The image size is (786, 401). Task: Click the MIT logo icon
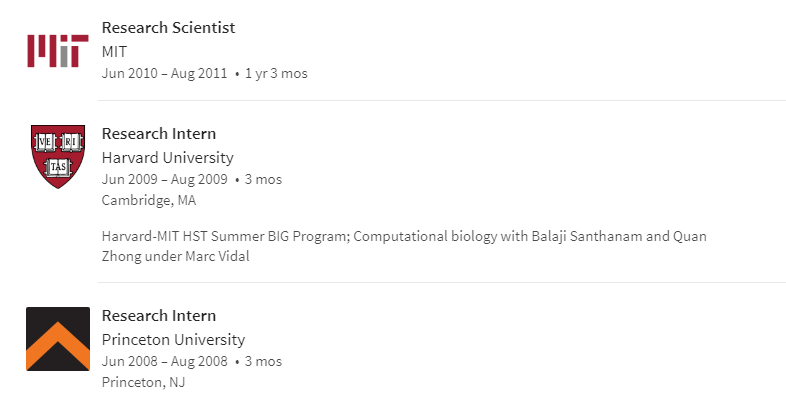coord(58,51)
